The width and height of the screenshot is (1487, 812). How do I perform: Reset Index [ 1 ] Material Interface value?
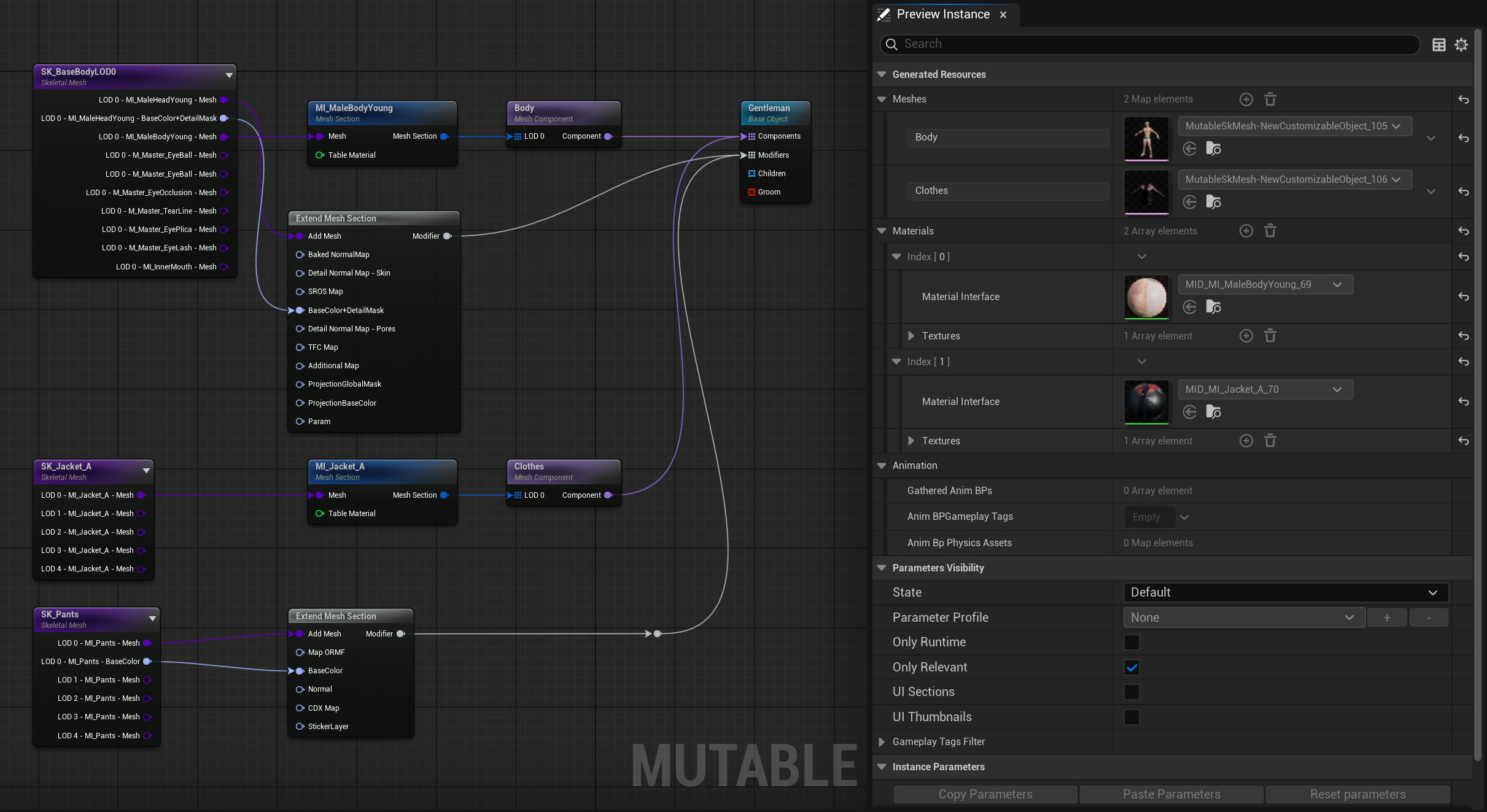pyautogui.click(x=1464, y=401)
